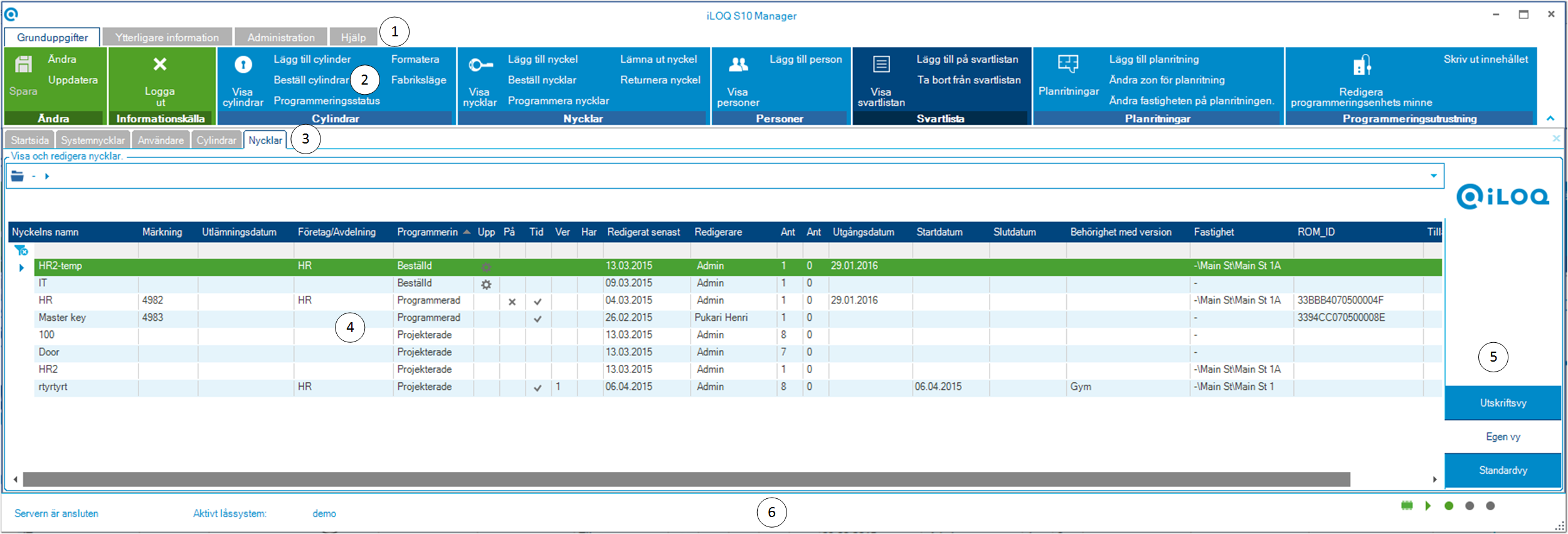Image resolution: width=1568 pixels, height=534 pixels.
Task: Log out using the Logga ut icon
Action: [x=160, y=64]
